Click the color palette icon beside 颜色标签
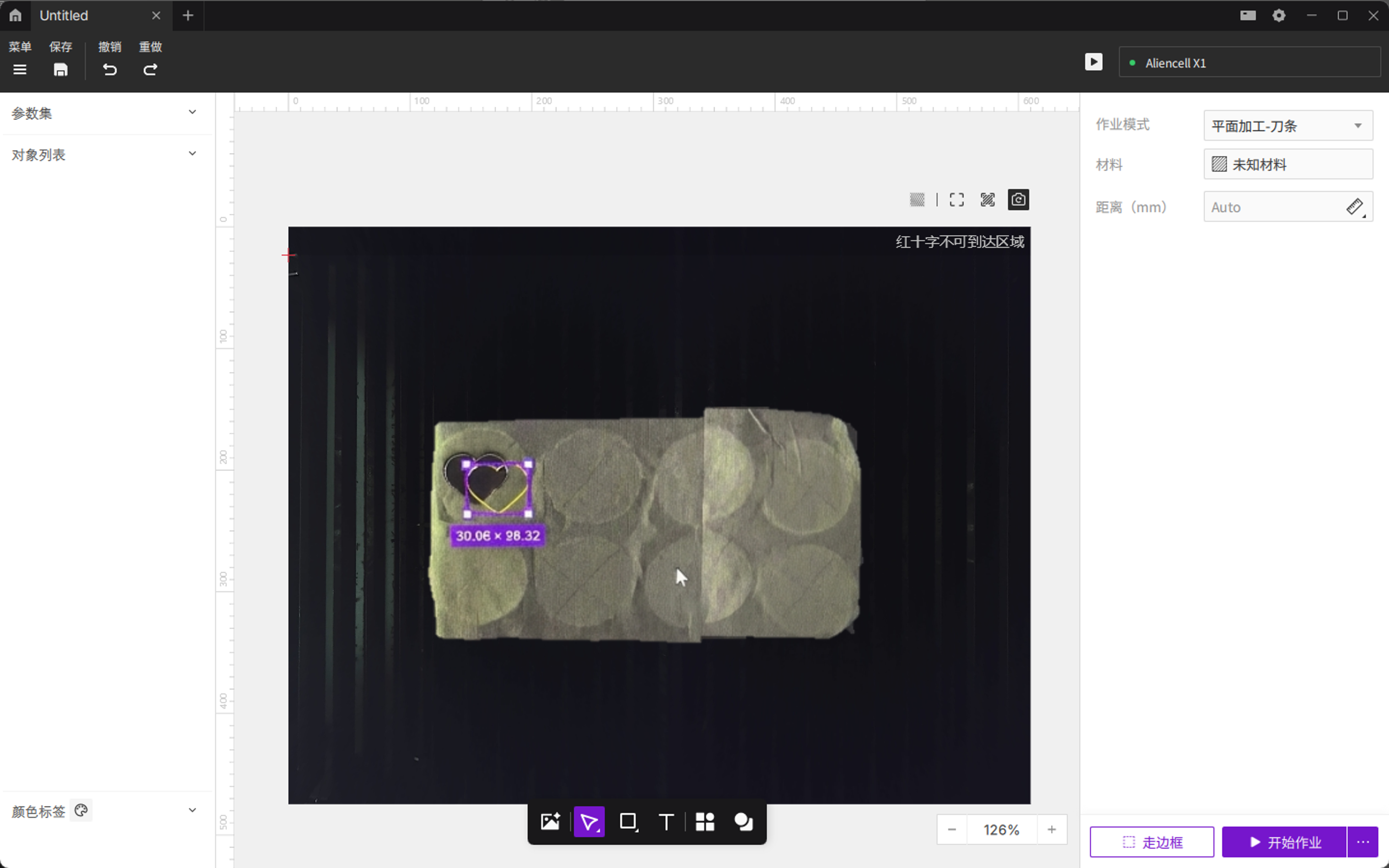The width and height of the screenshot is (1389, 868). tap(81, 810)
